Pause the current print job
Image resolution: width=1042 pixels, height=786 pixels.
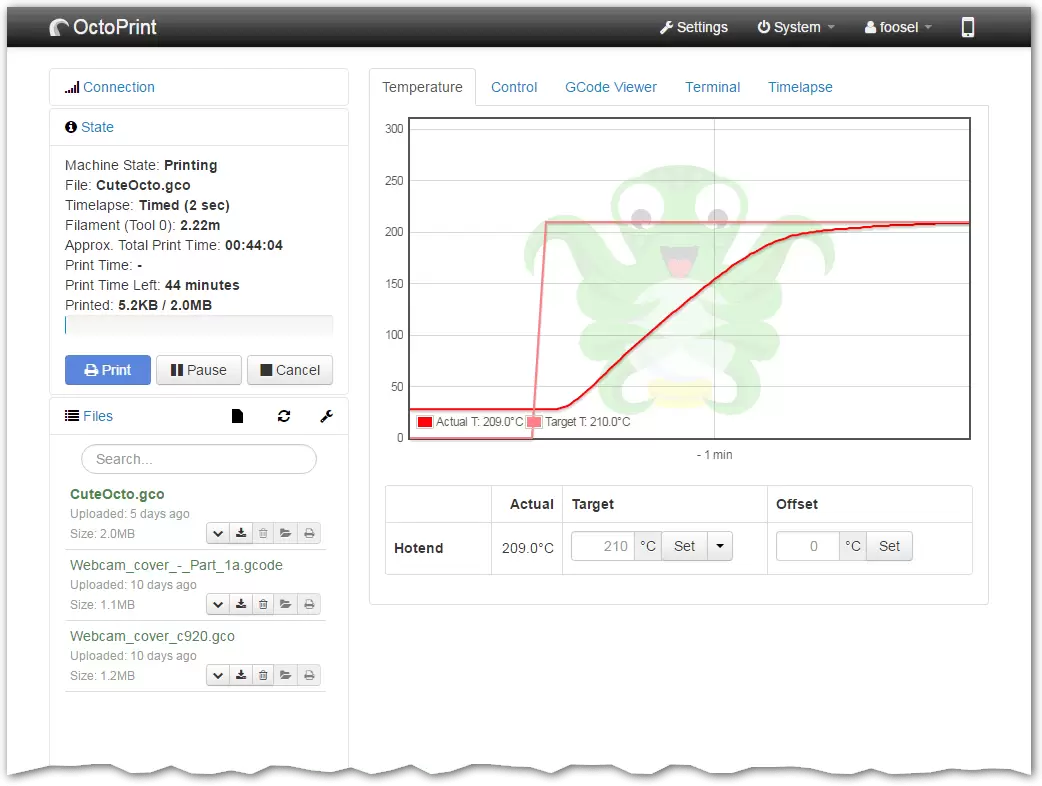coord(199,370)
